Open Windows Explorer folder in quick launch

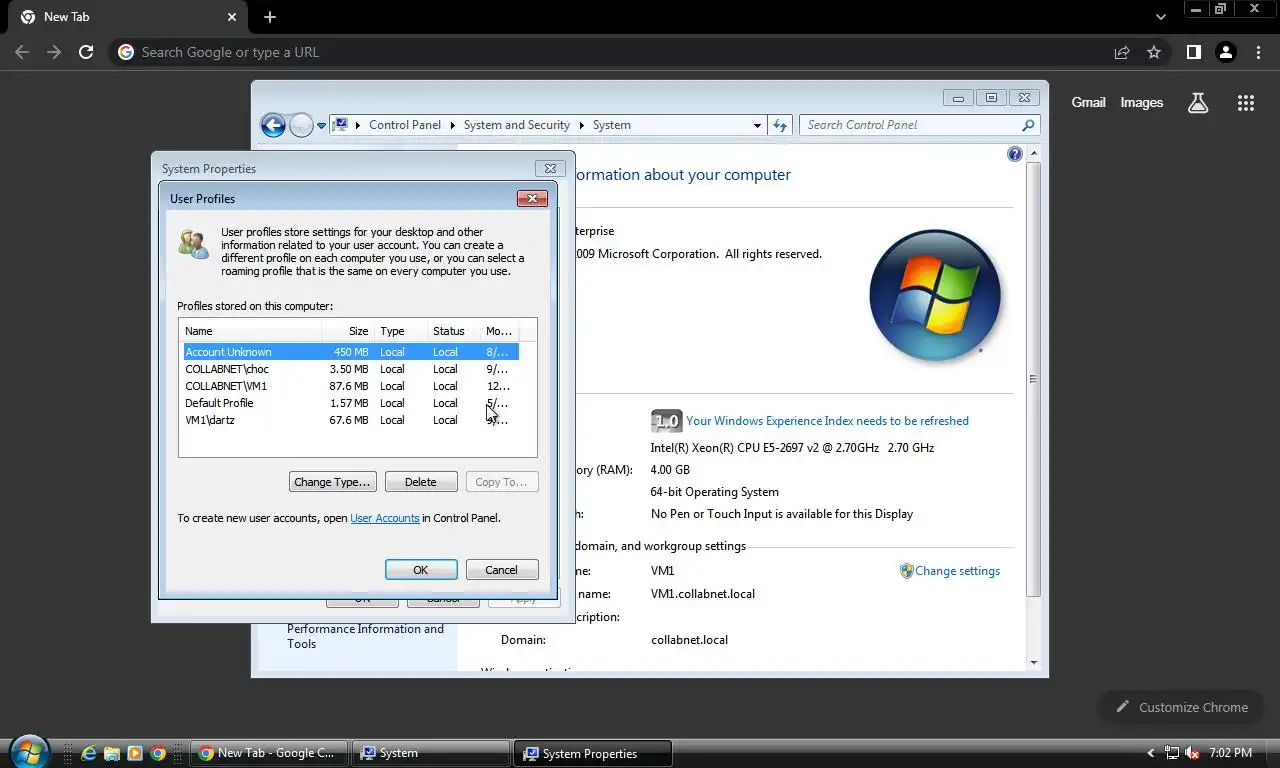point(112,753)
